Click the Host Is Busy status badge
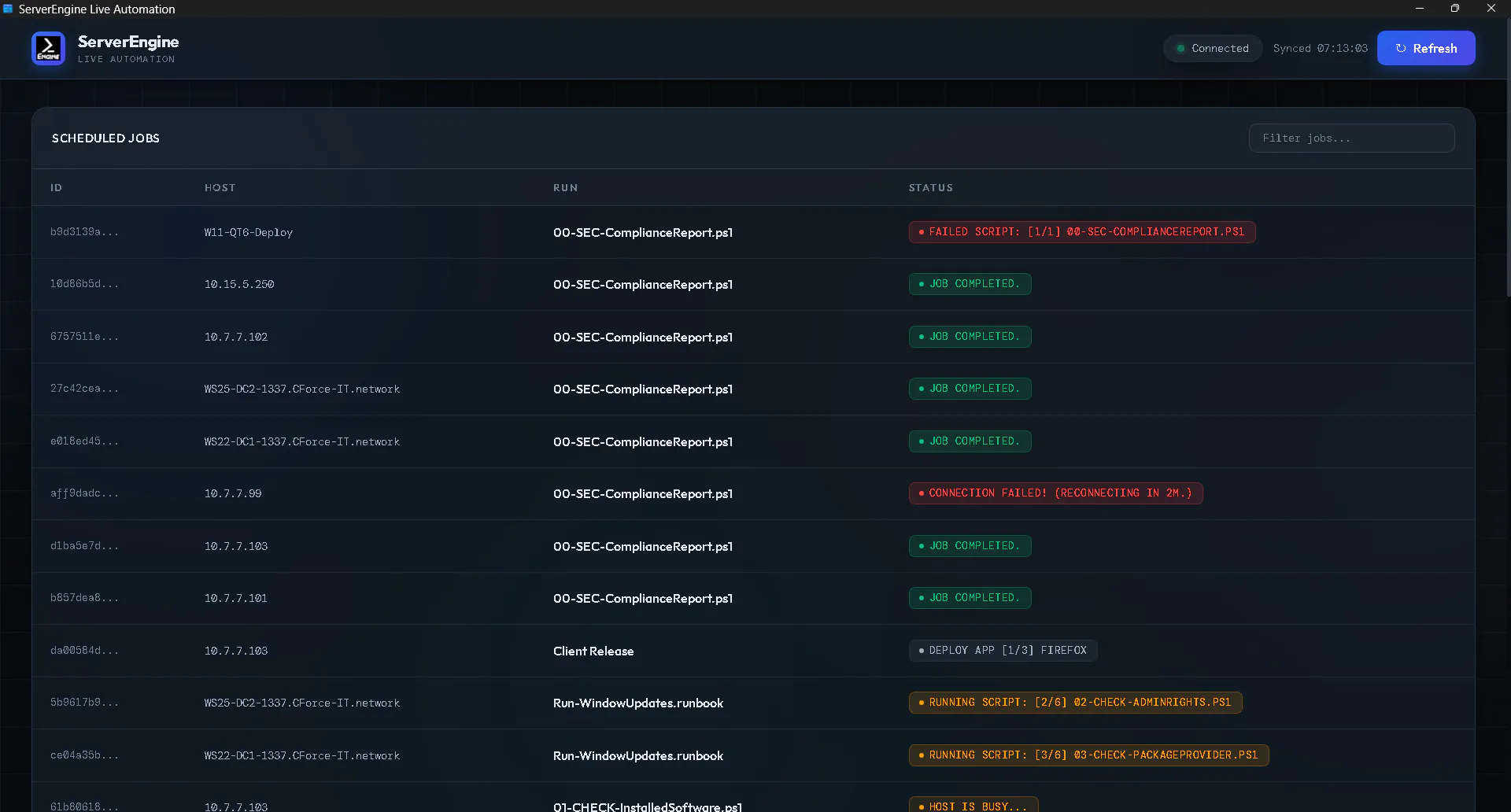 coord(973,806)
